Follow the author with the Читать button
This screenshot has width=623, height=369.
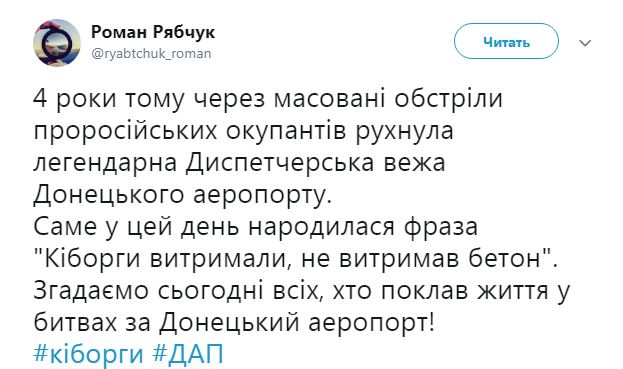click(x=506, y=41)
